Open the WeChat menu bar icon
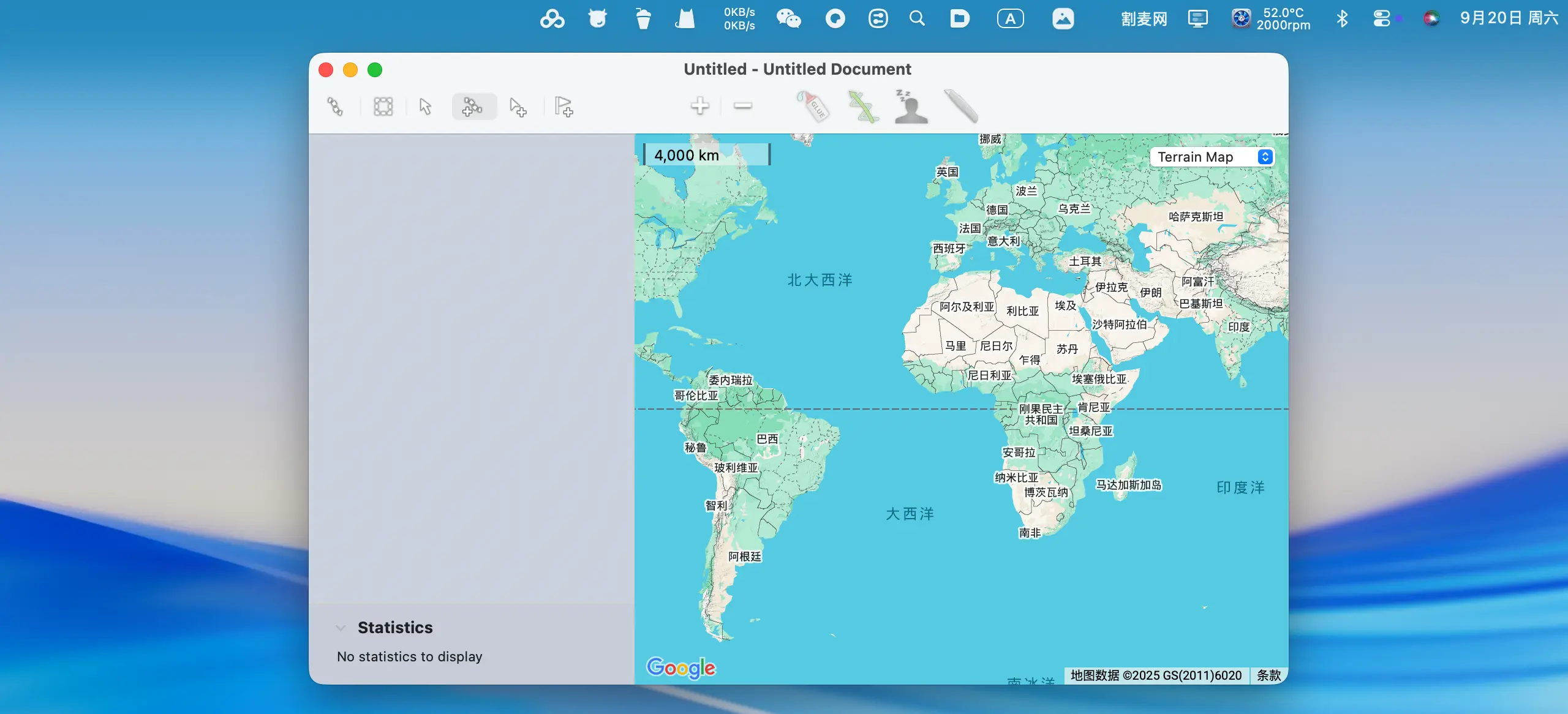This screenshot has width=1568, height=714. 788,18
